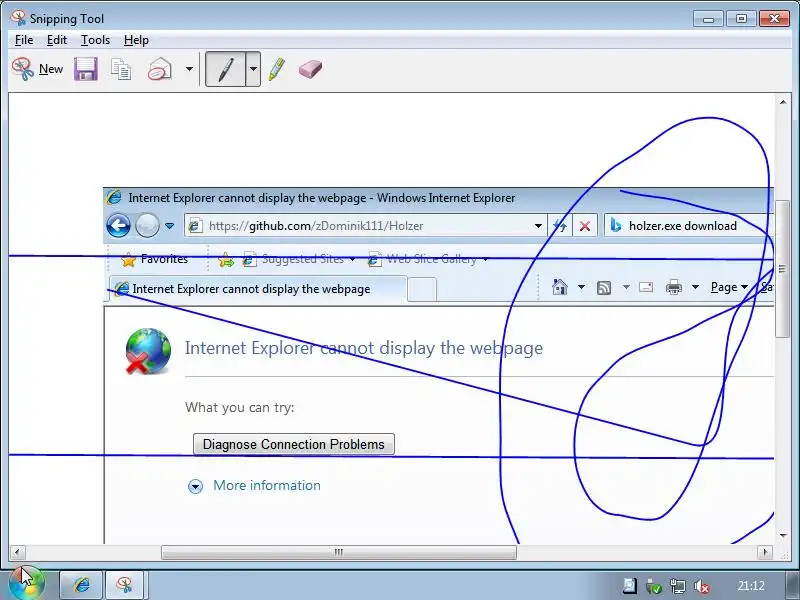Save the snip with the floppy icon
The width and height of the screenshot is (800, 600).
click(86, 69)
